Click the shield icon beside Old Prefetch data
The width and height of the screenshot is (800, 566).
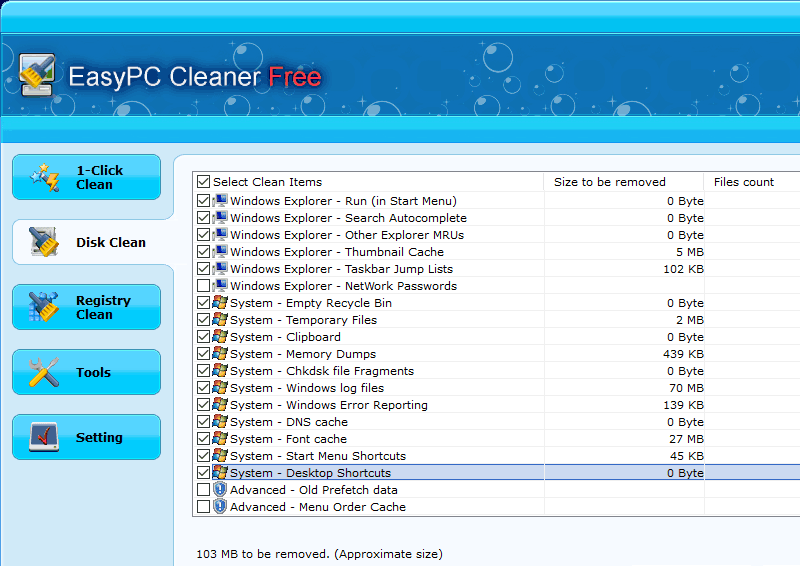tap(220, 490)
